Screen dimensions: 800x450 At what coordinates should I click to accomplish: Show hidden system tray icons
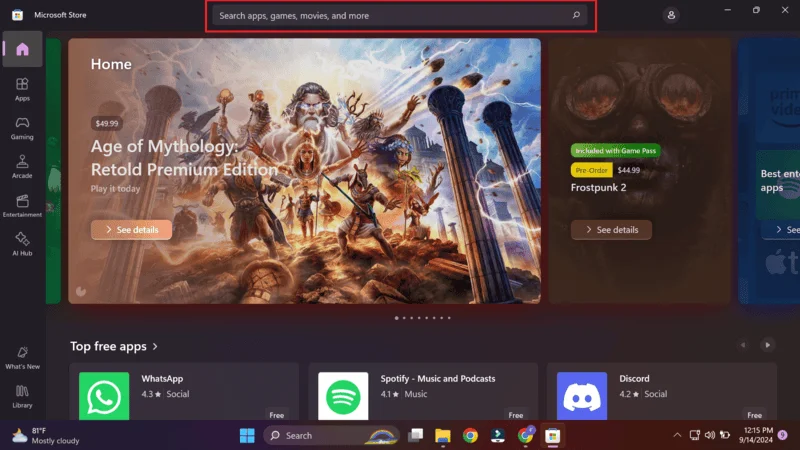pyautogui.click(x=677, y=435)
